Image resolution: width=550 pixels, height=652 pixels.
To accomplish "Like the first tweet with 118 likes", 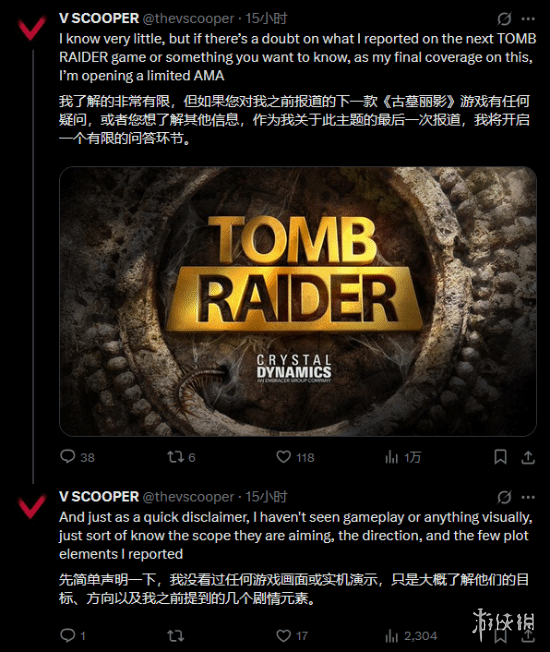I will 295,457.
